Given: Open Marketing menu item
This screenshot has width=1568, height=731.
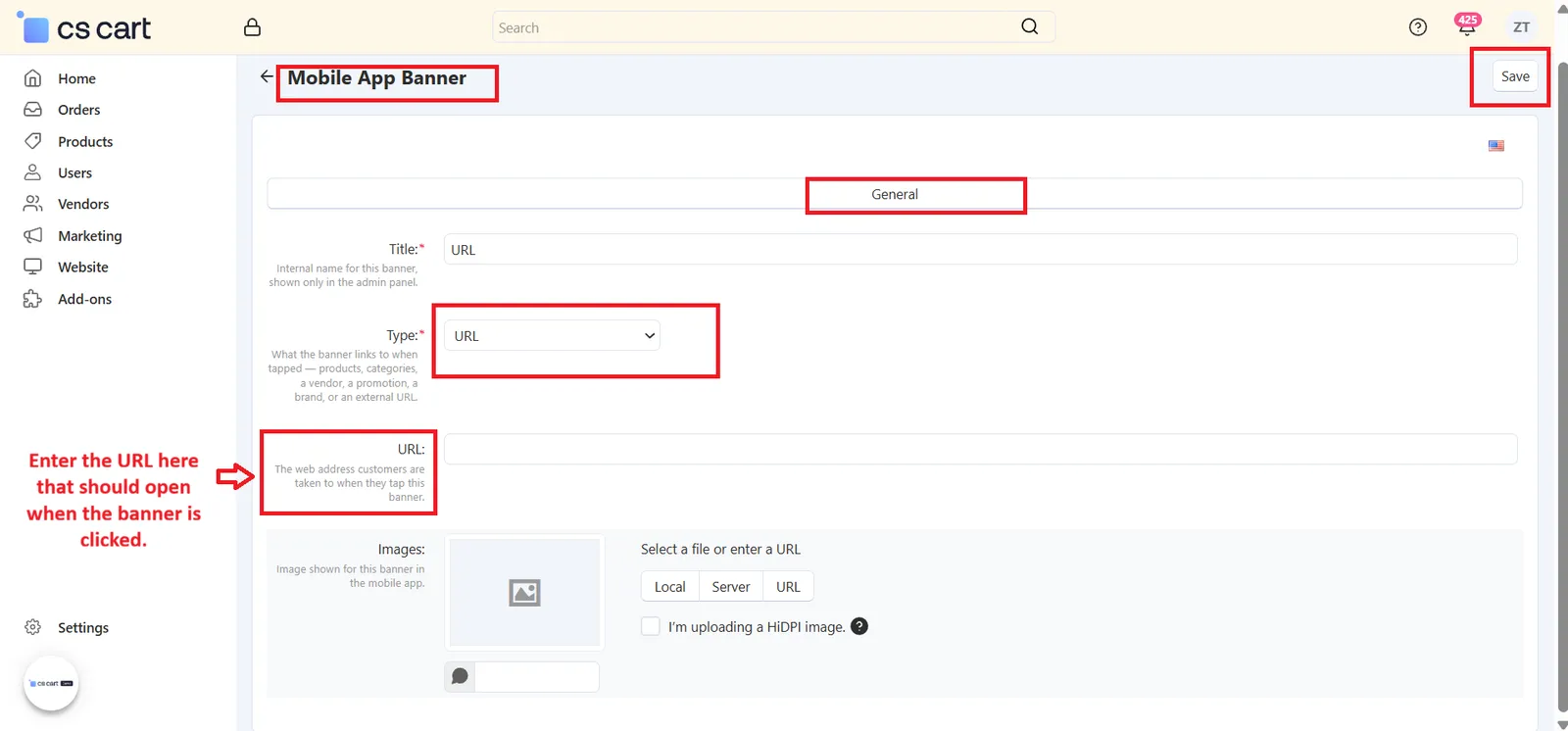Looking at the screenshot, I should [x=90, y=235].
